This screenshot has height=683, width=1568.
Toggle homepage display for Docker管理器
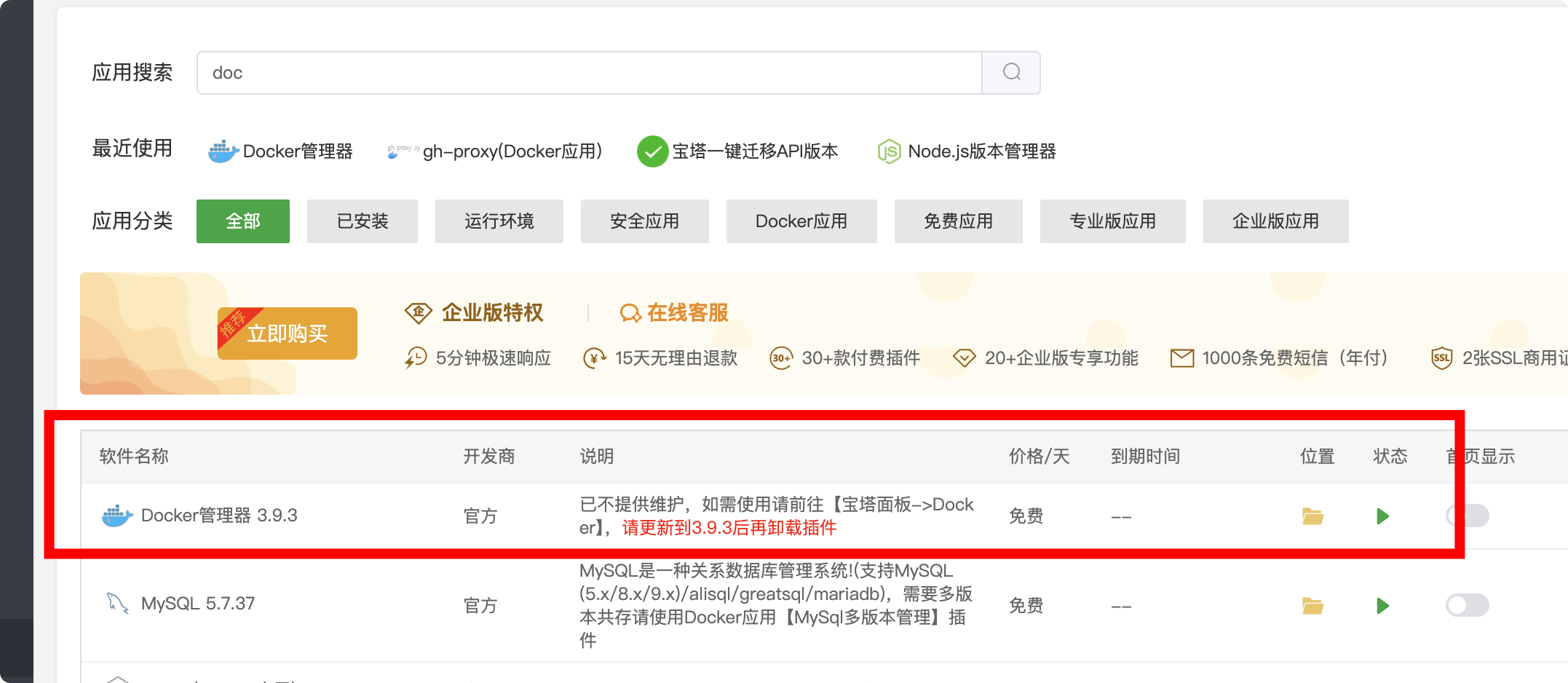[1468, 516]
